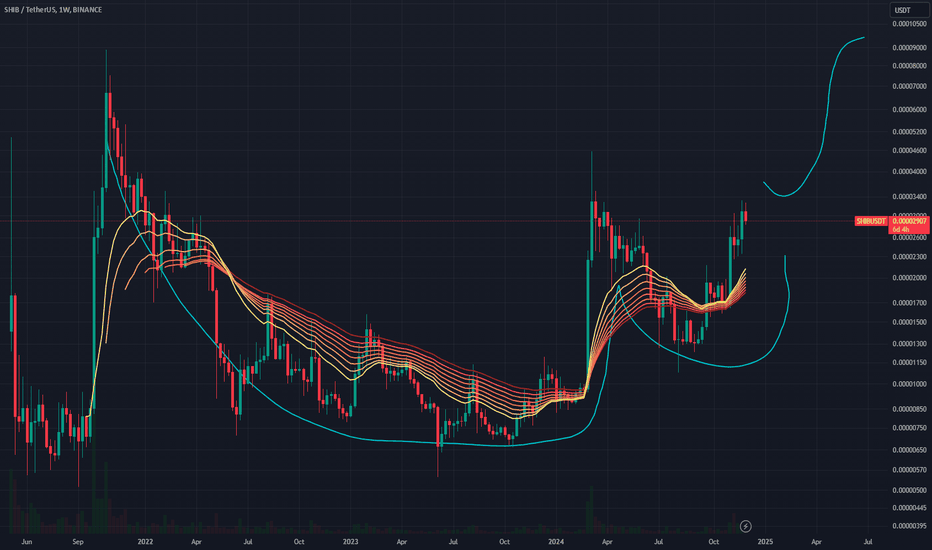Screen dimensions: 932x550
Task: Click the current price label 0.00002907
Action: coord(909,221)
